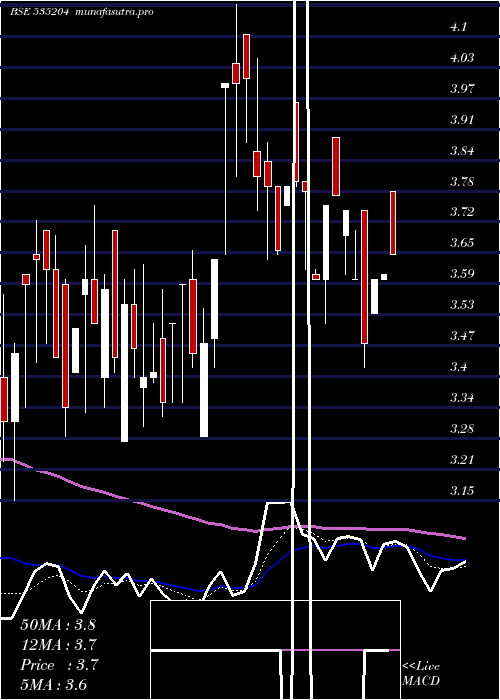
Task: Click the 12MA : 3.7 readout
Action: coord(58,645)
